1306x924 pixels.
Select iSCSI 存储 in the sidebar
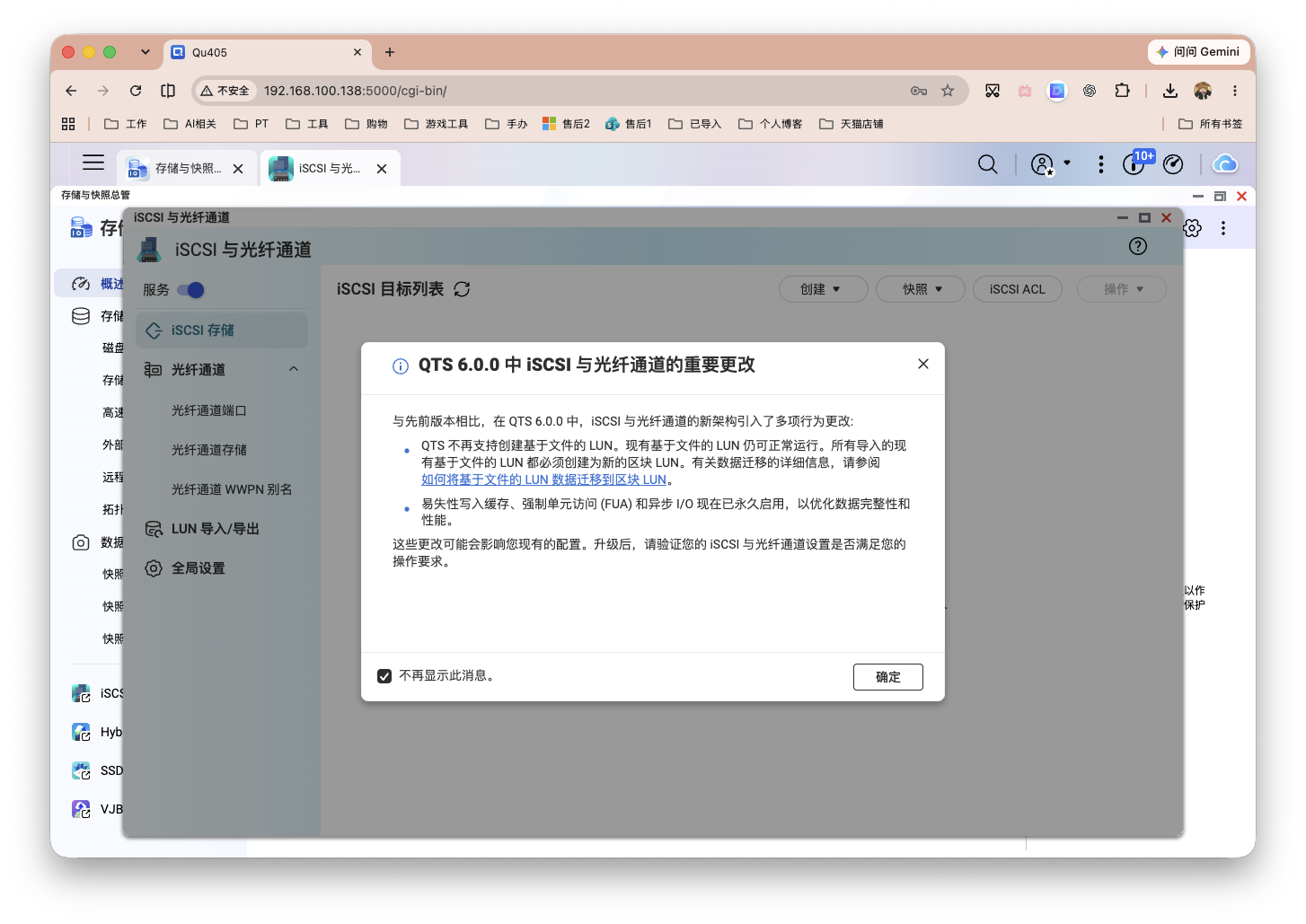222,330
